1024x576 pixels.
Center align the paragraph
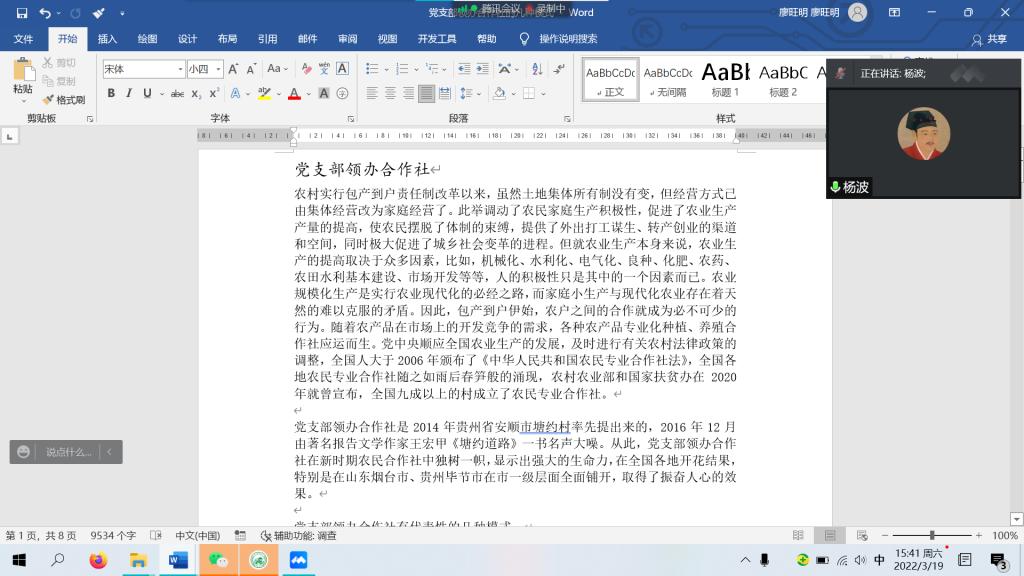pos(390,94)
